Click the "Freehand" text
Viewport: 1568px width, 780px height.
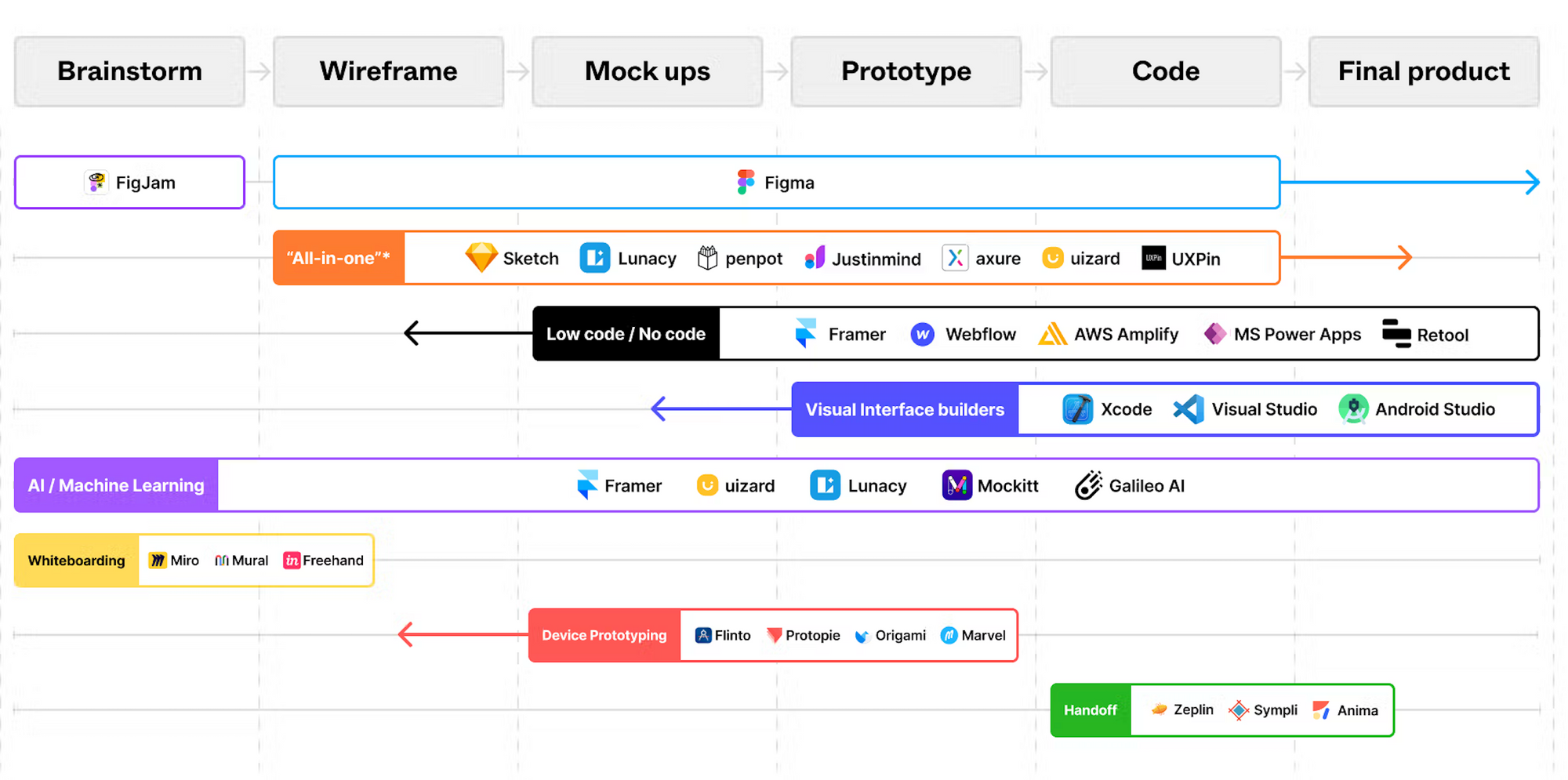[x=333, y=561]
